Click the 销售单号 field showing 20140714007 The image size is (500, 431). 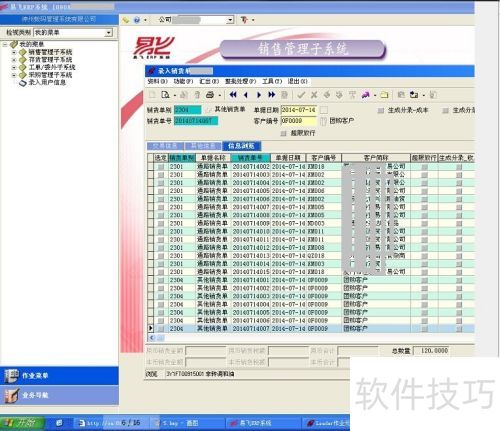196,121
